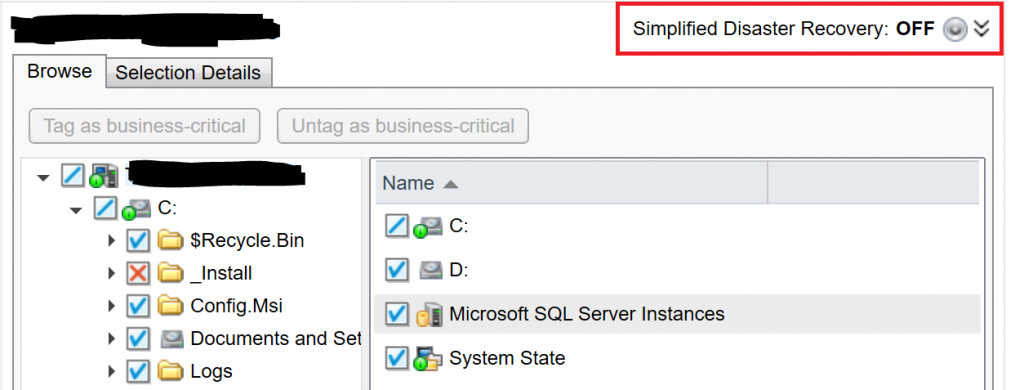The width and height of the screenshot is (1024, 390).
Task: Select the Config.Msi tree label
Action: tap(236, 306)
